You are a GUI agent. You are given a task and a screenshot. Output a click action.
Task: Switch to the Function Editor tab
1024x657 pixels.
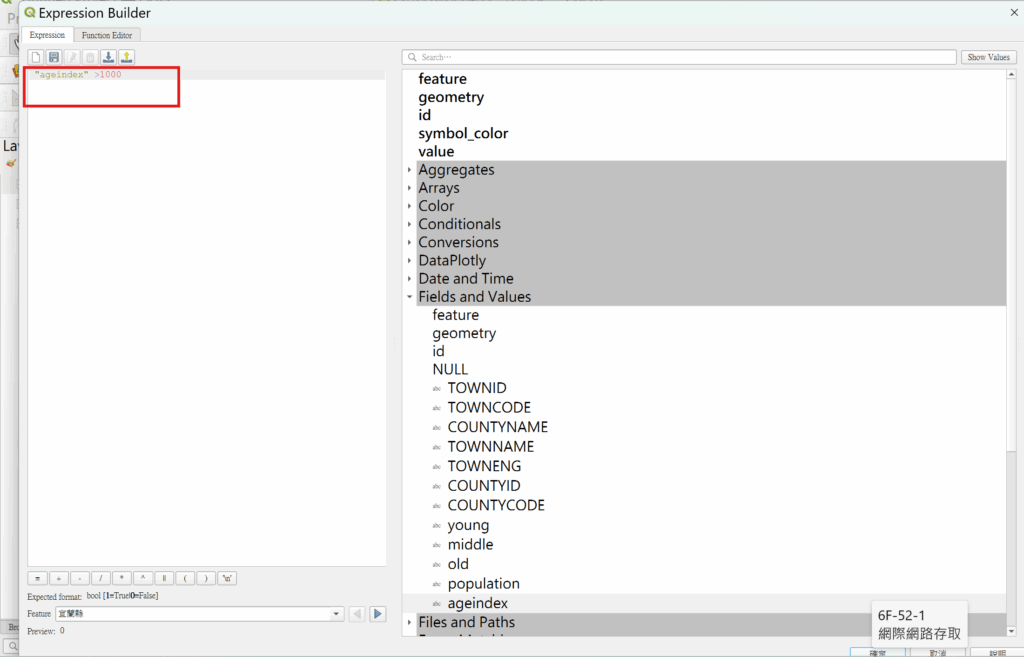106,35
